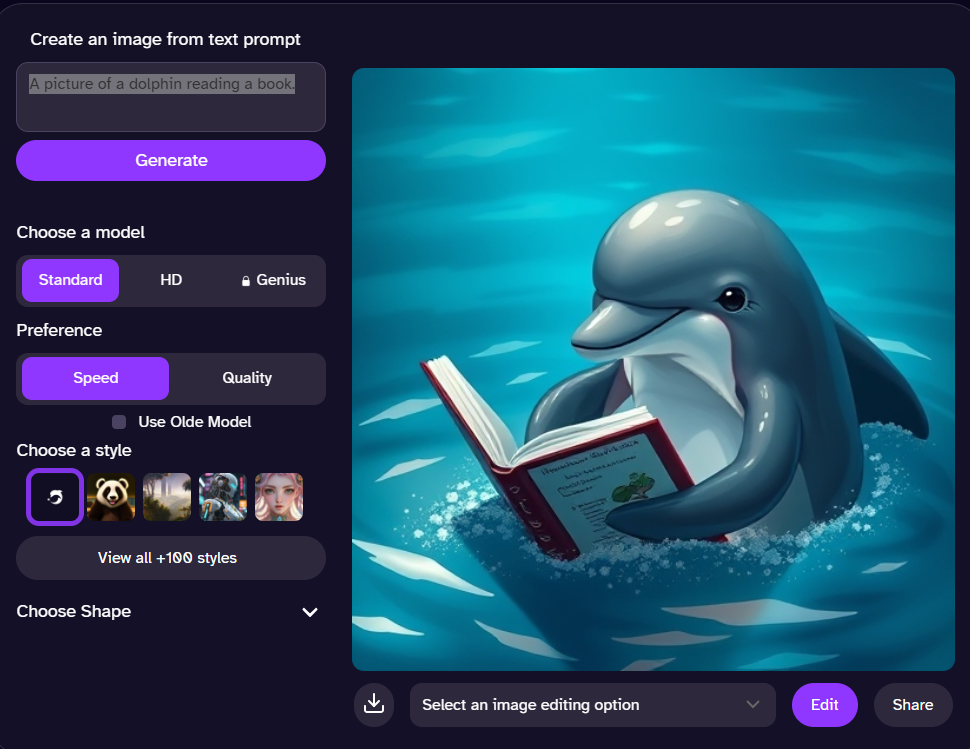Open the image editing option dropdown
Viewport: 970px width, 749px height.
point(592,705)
